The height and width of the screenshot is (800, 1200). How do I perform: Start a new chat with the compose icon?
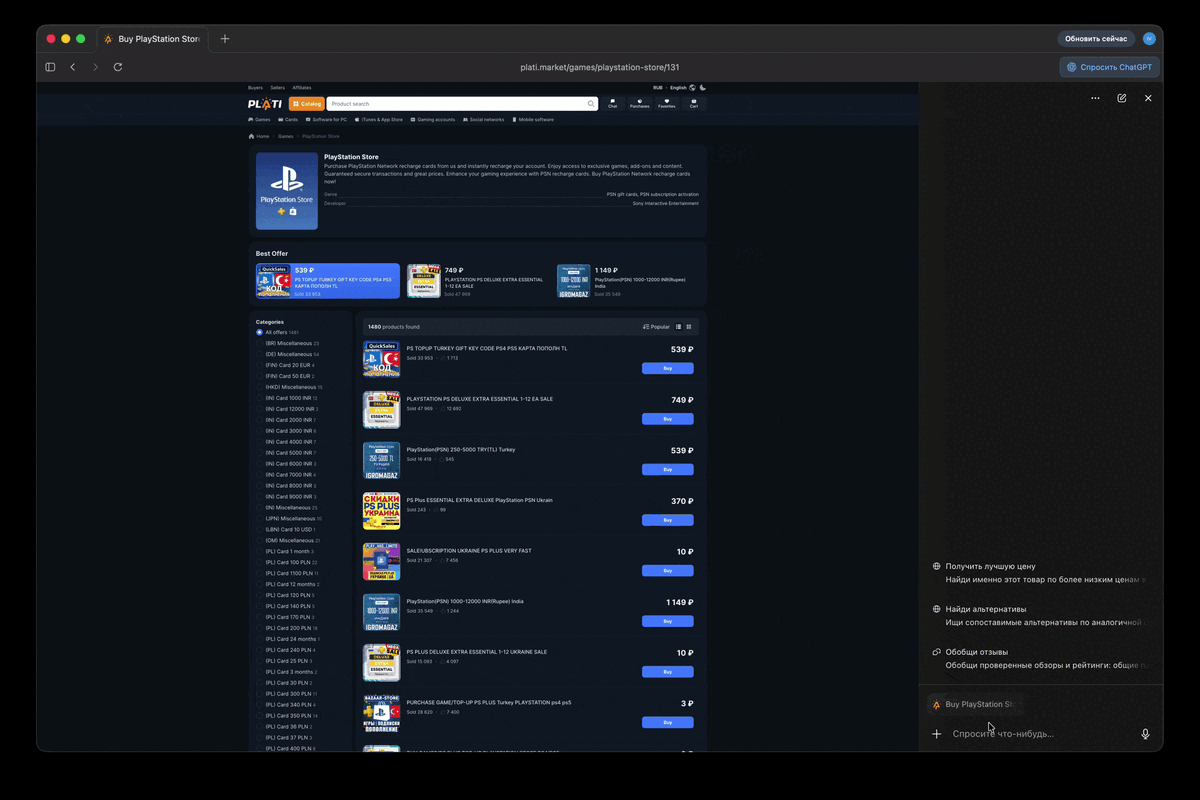(1122, 98)
